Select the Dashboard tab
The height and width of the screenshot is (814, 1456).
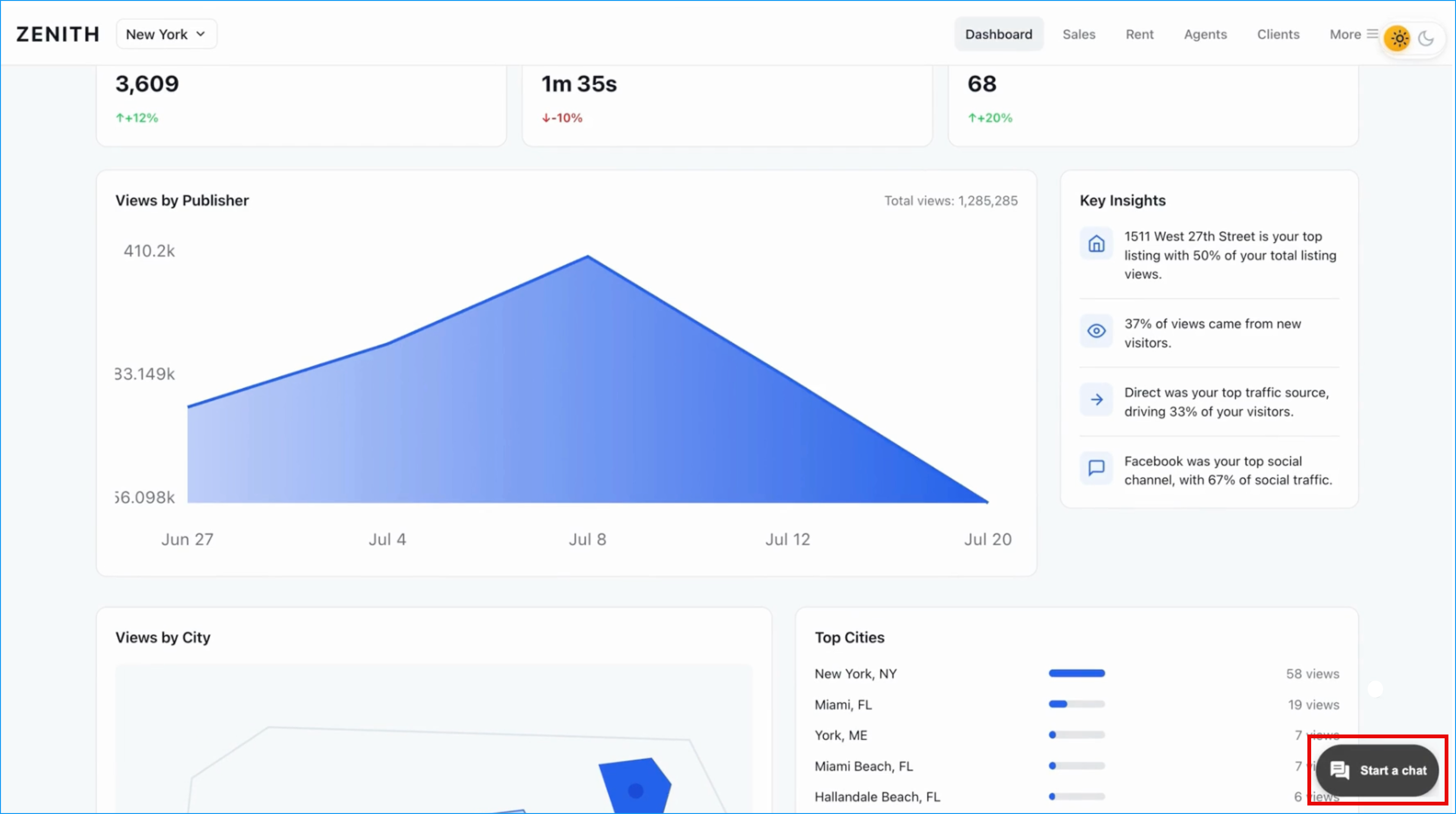[998, 34]
